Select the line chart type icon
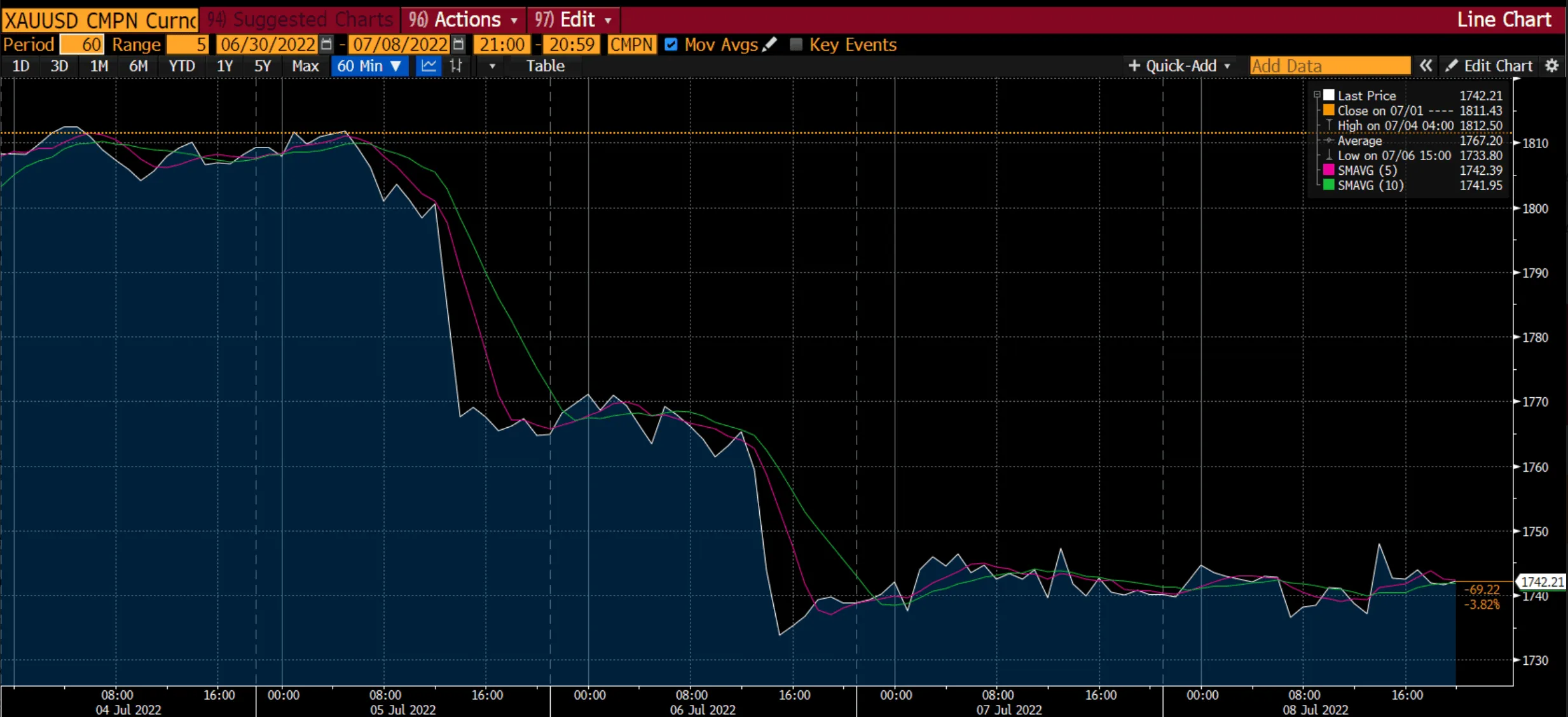This screenshot has width=1568, height=717. coord(429,65)
